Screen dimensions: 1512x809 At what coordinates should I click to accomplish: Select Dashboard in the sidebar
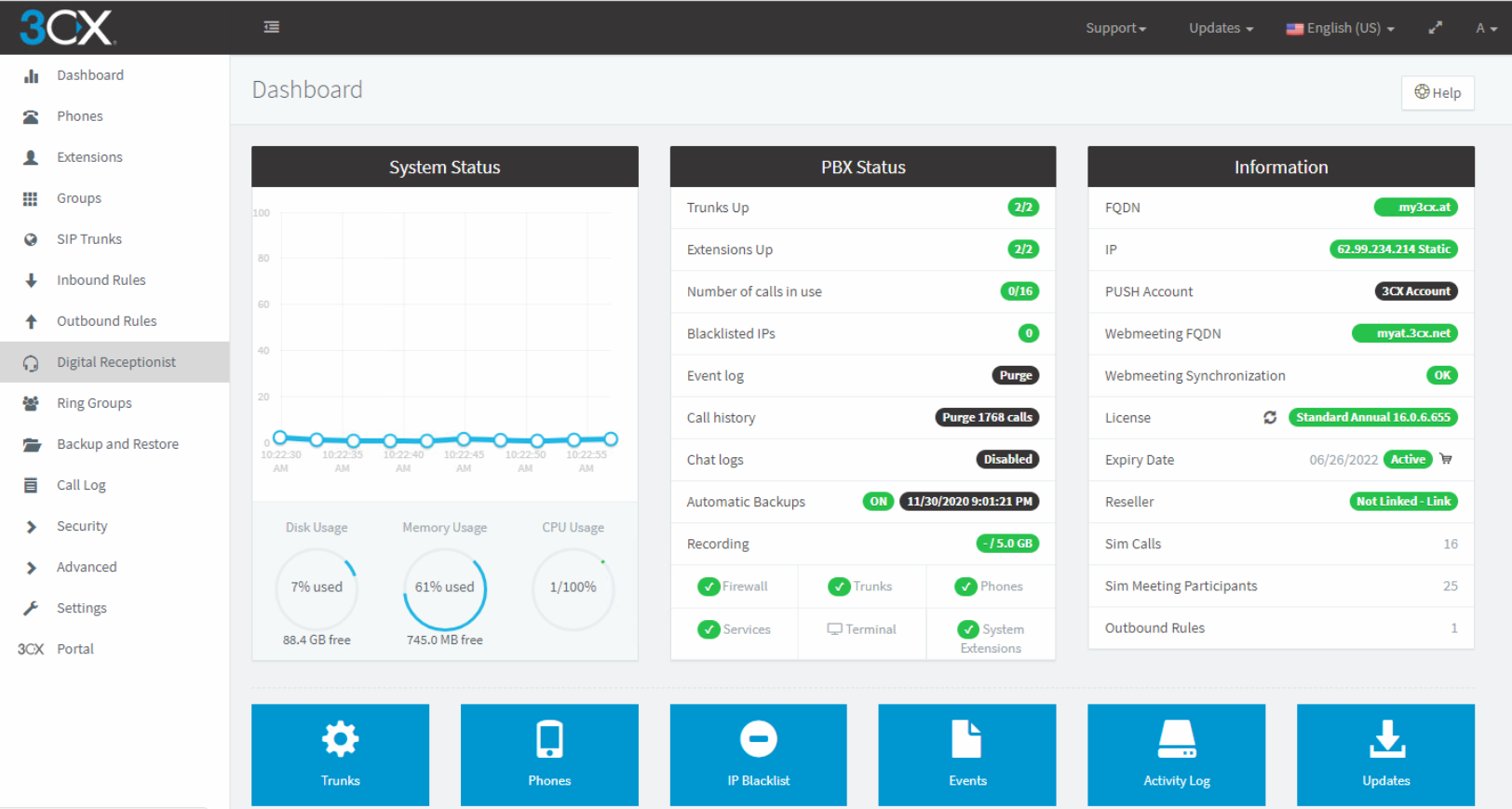click(x=115, y=75)
